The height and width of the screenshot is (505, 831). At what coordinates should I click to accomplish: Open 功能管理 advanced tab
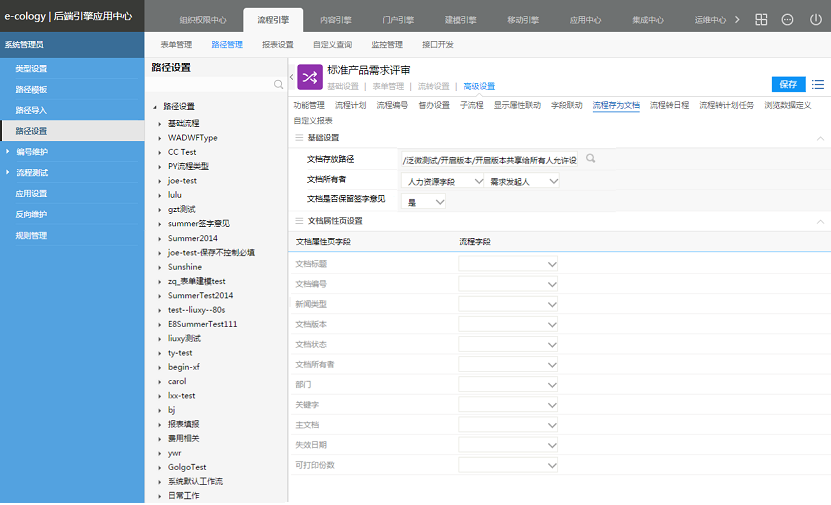coord(309,105)
